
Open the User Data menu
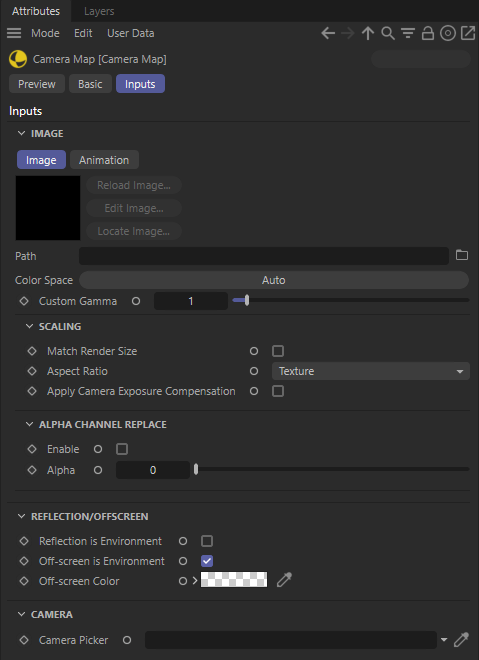click(x=130, y=33)
